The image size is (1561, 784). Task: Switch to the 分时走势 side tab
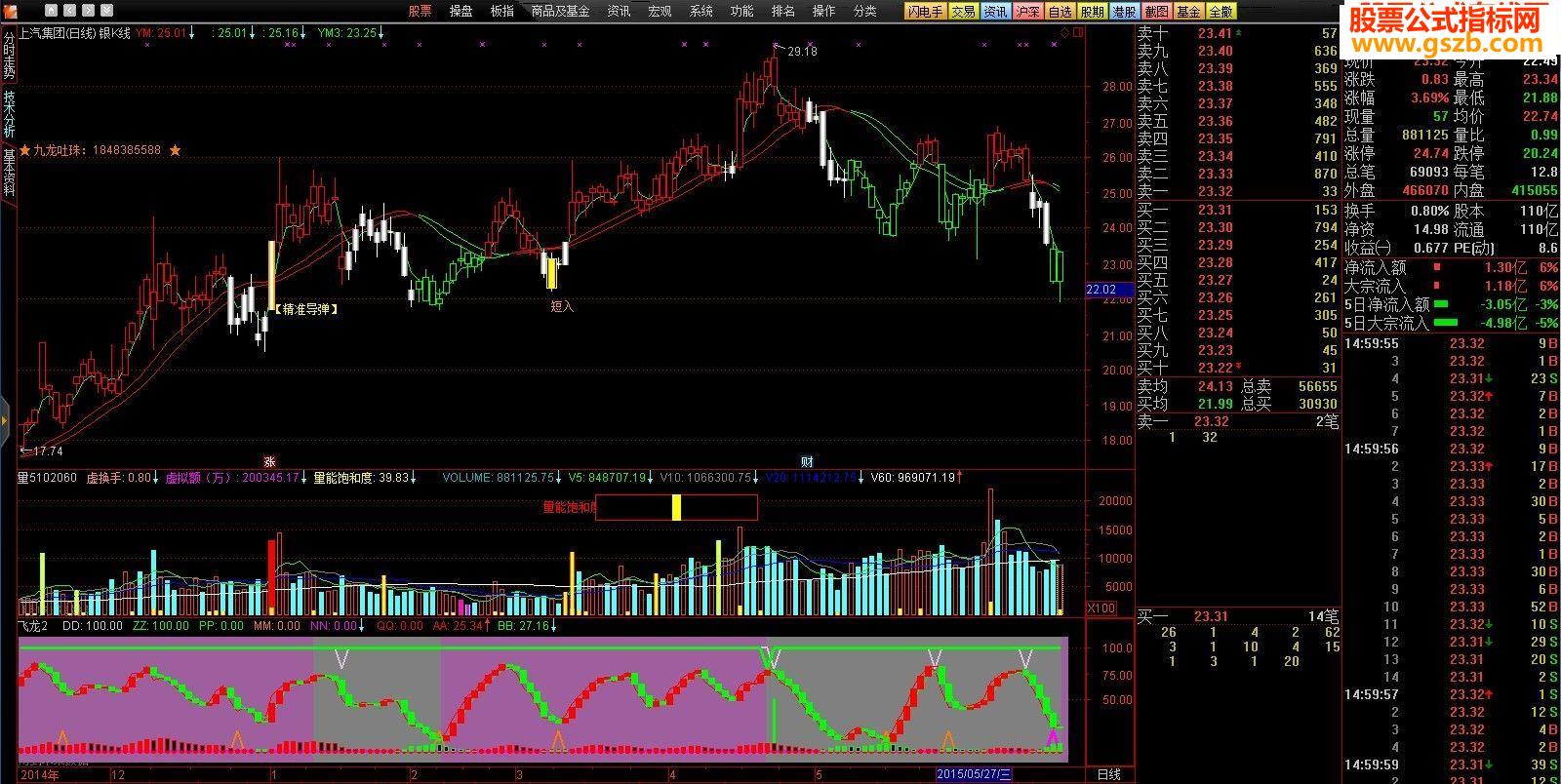pos(9,55)
